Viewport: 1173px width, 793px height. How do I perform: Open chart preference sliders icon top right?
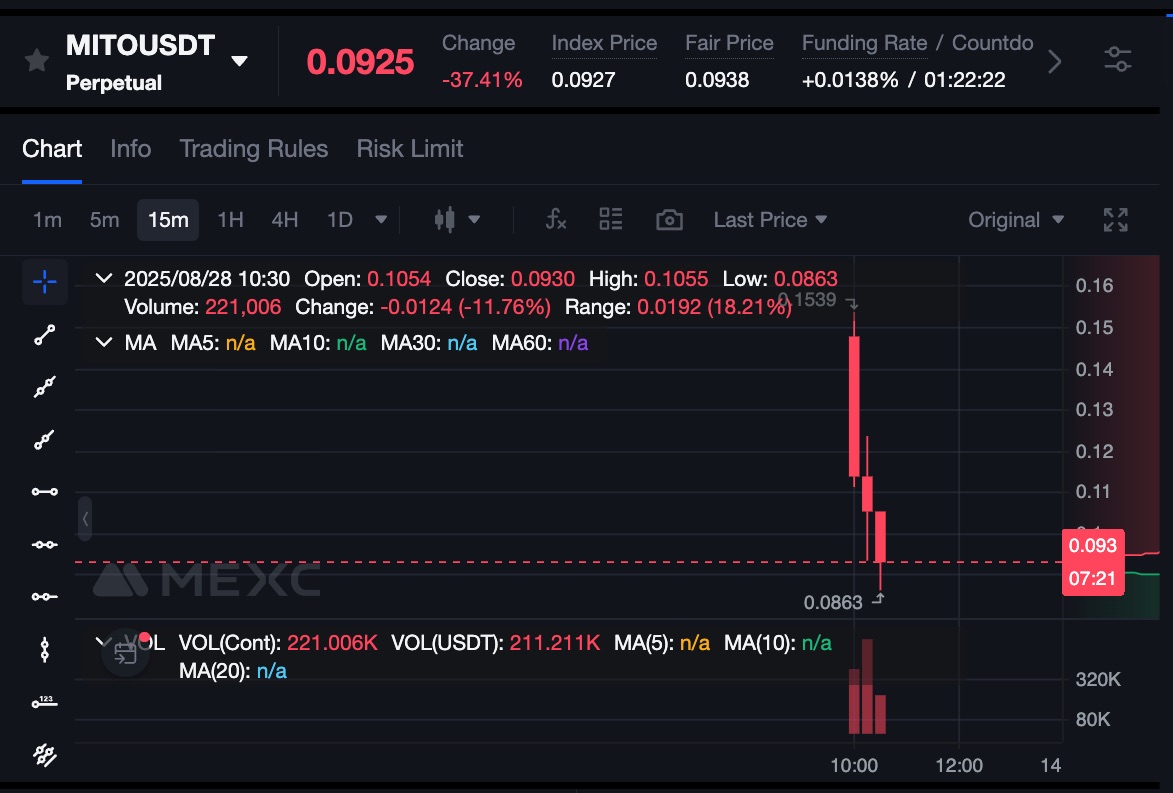[x=1118, y=60]
